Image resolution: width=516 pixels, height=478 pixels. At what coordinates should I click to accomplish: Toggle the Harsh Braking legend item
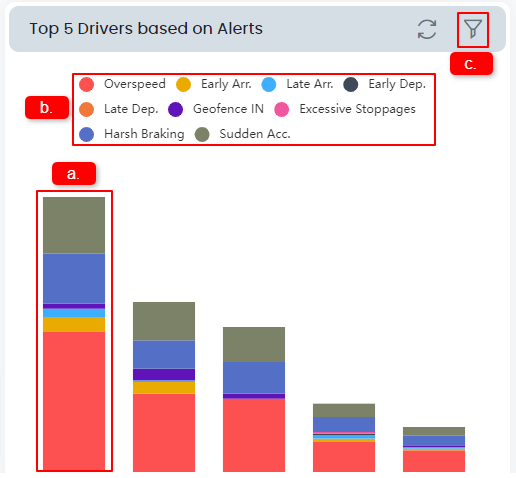(132, 134)
